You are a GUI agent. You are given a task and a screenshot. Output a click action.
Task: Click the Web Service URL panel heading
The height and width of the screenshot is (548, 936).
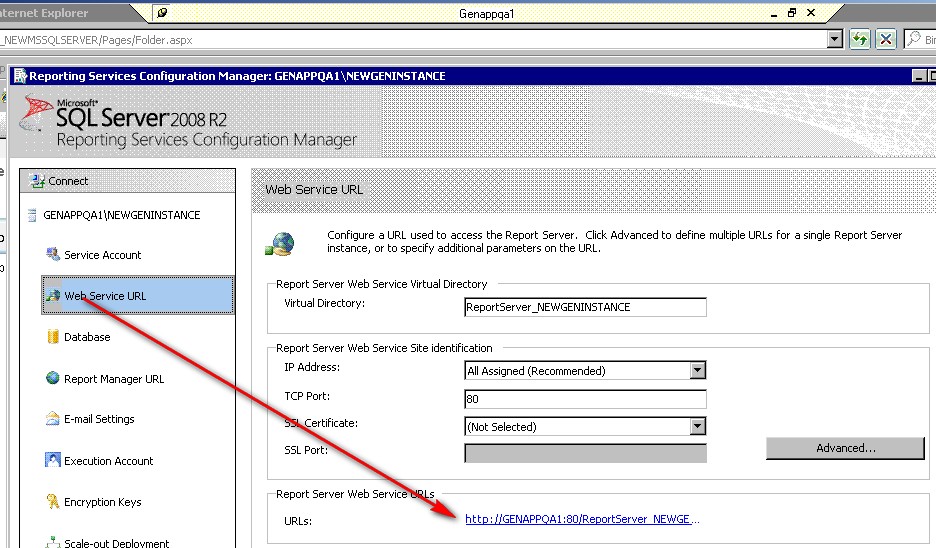pos(314,189)
